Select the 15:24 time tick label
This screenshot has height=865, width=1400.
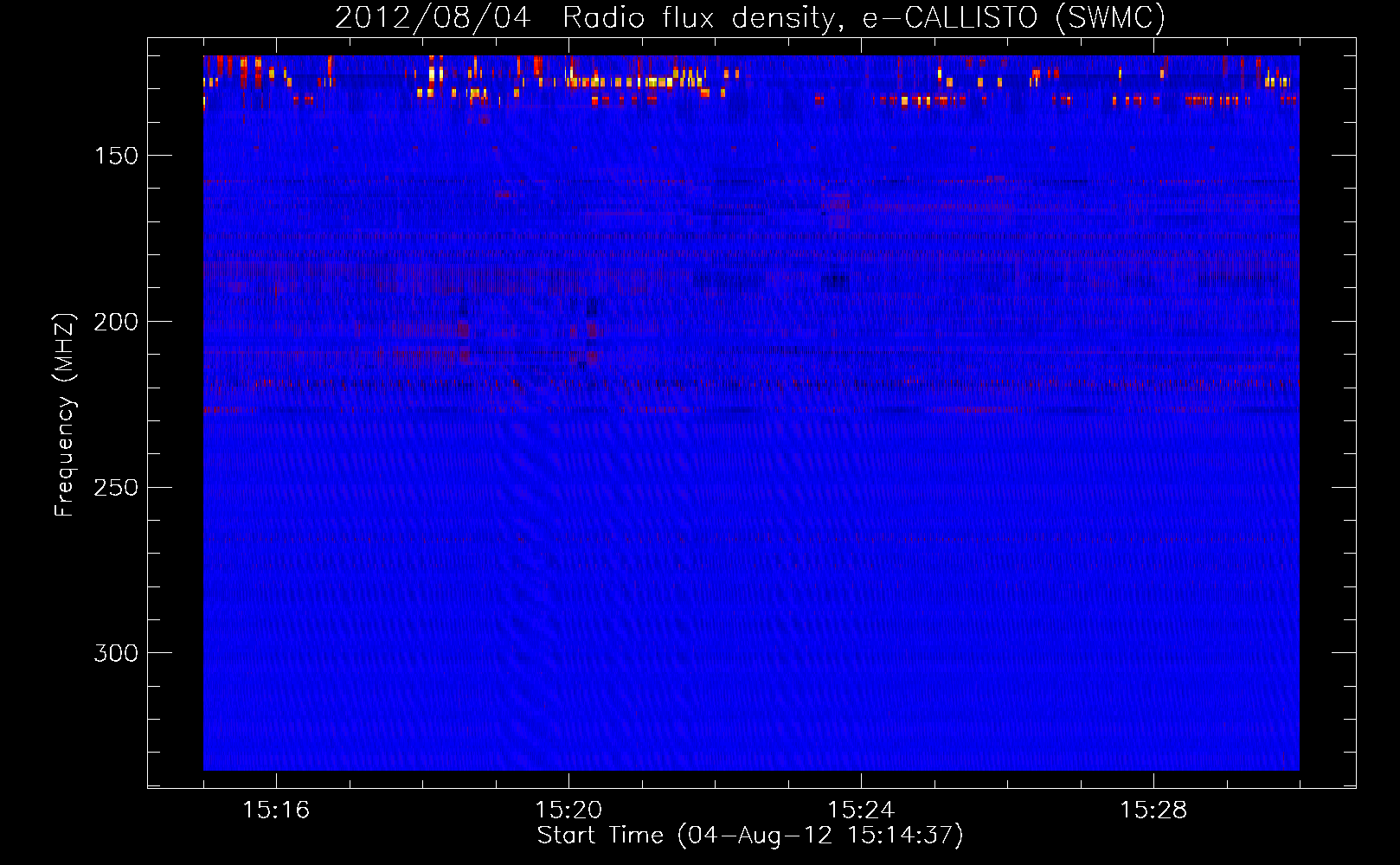click(861, 810)
